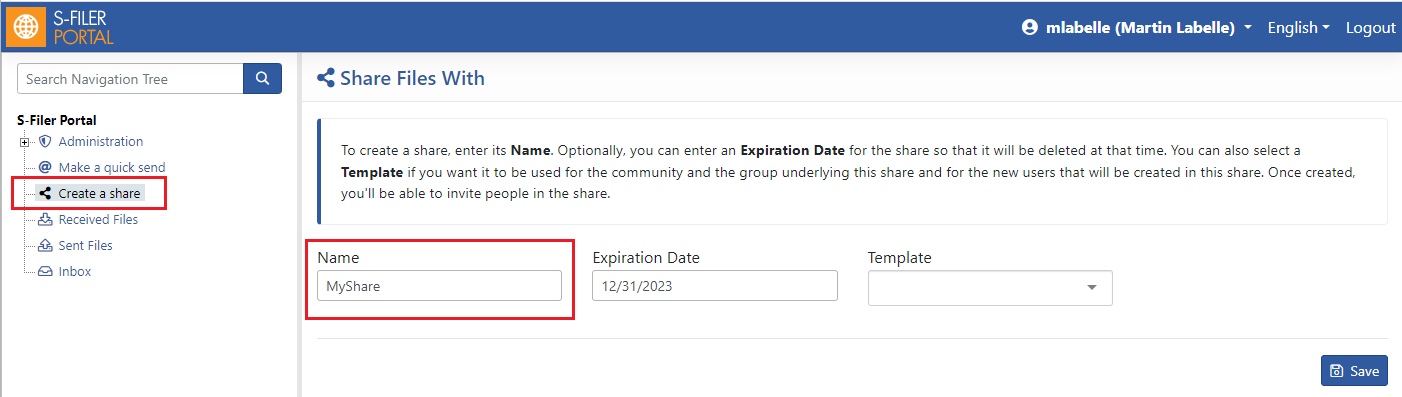
Task: Select Sent Files in navigation tree
Action: 85,246
